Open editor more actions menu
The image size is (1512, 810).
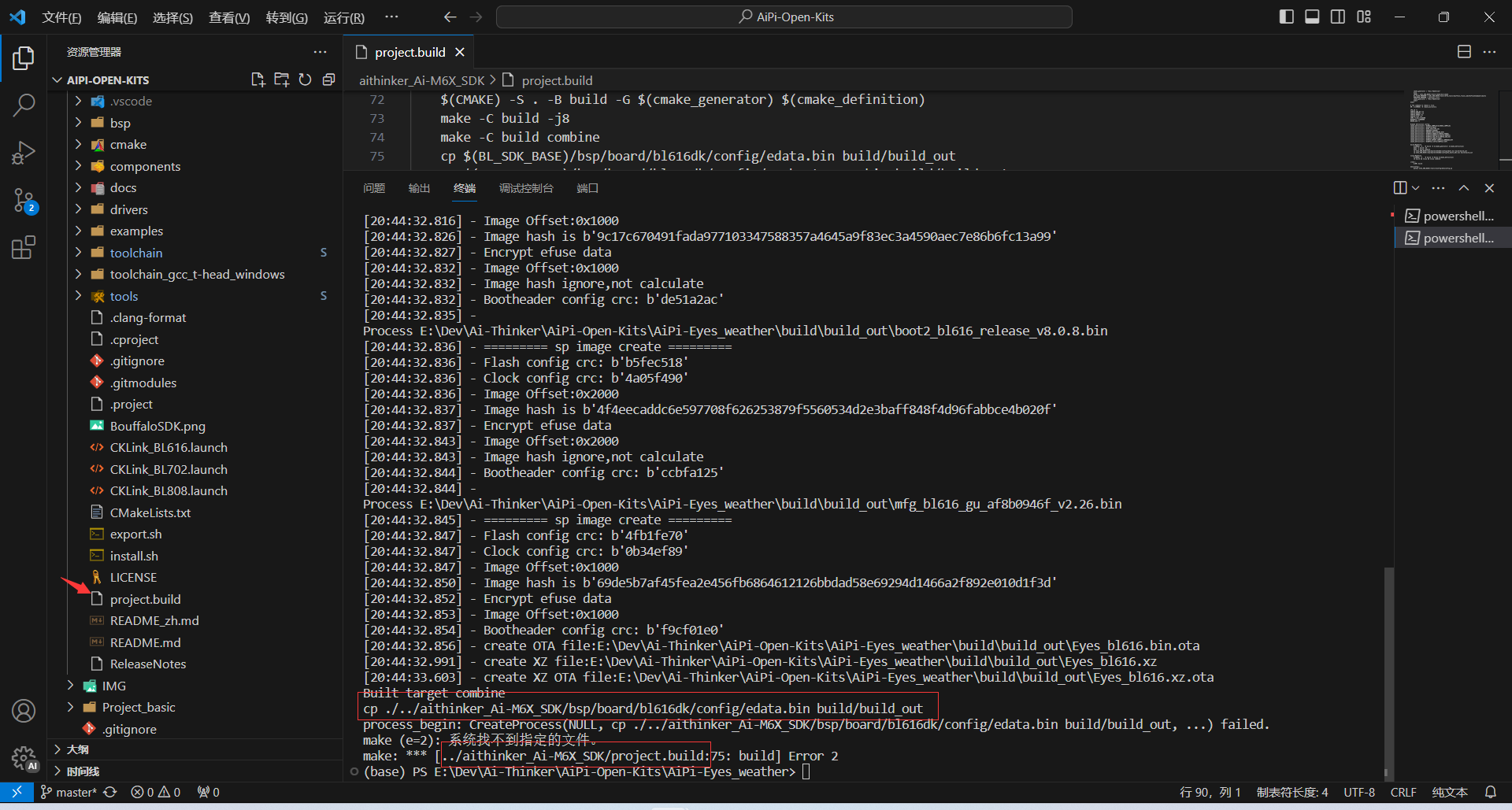1489,52
